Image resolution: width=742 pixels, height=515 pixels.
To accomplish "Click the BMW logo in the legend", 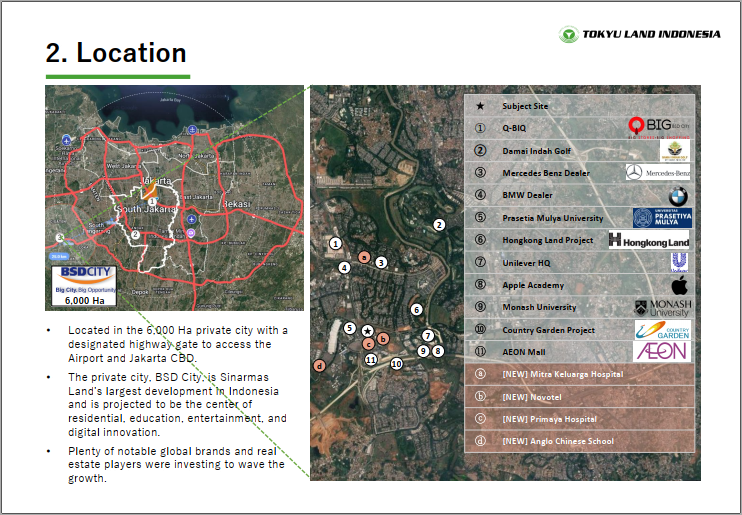I will pos(680,196).
